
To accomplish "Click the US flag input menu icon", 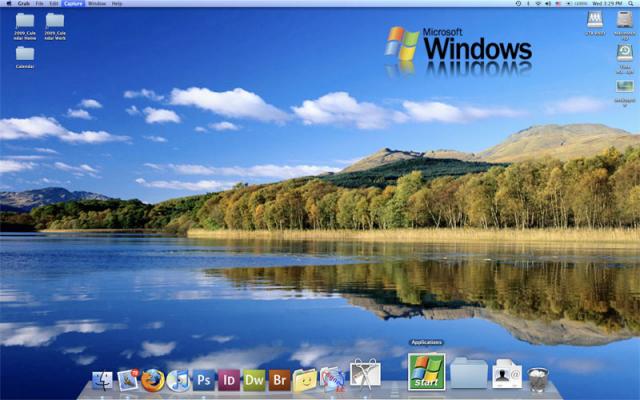I will pos(558,3).
